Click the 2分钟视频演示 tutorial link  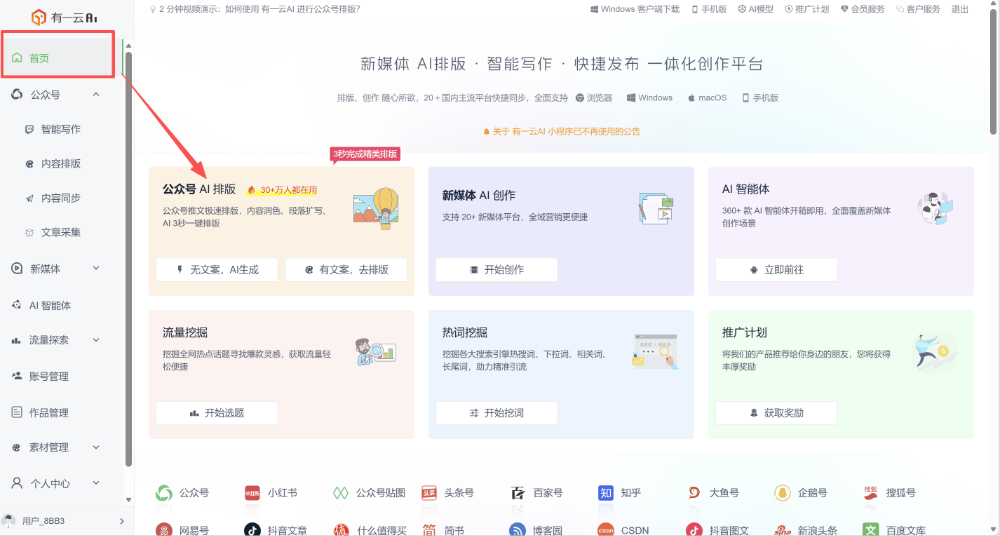[x=255, y=9]
